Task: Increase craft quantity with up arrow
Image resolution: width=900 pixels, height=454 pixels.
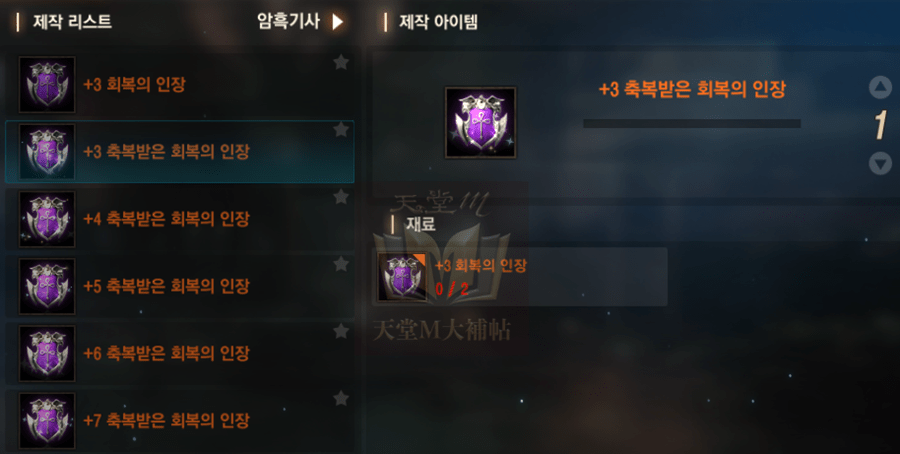Action: [880, 88]
